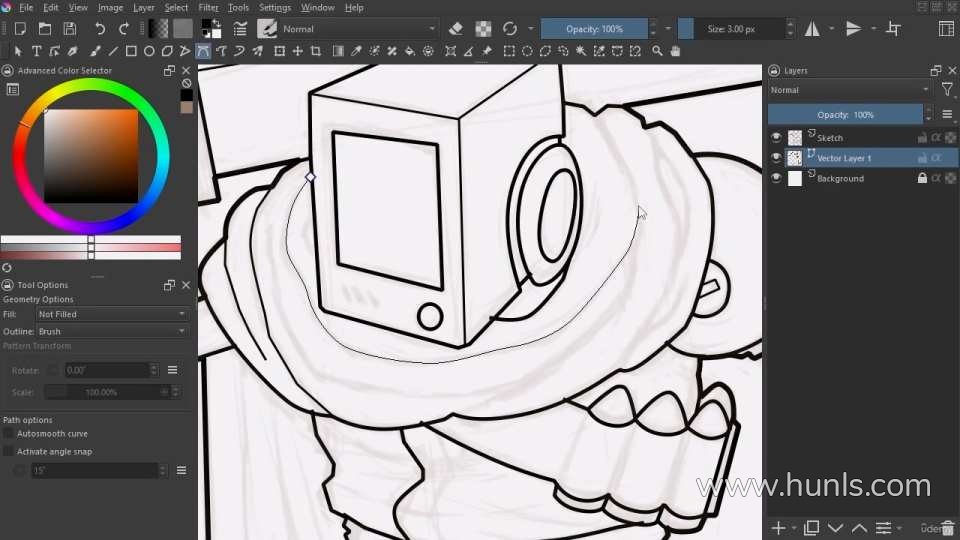Expand the Outline dropdown set to Brush
This screenshot has width=960, height=540.
(x=111, y=331)
